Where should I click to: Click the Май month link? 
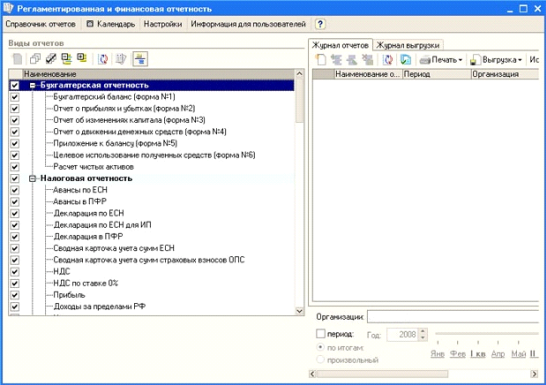(518, 354)
